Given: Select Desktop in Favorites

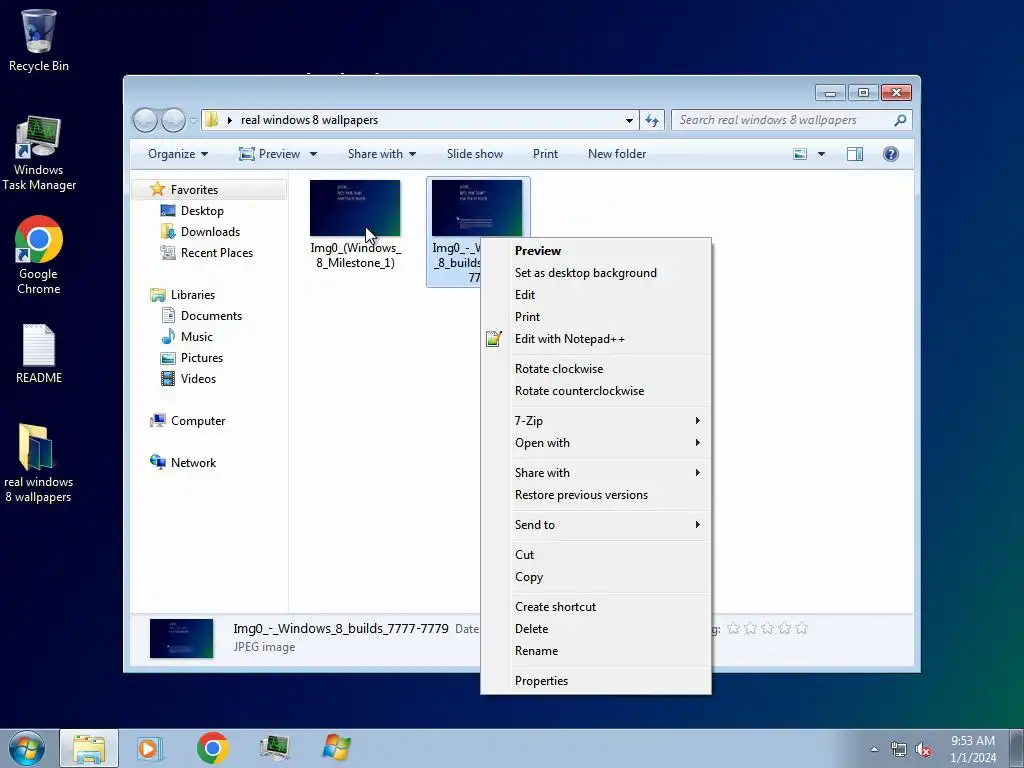Looking at the screenshot, I should [x=202, y=211].
